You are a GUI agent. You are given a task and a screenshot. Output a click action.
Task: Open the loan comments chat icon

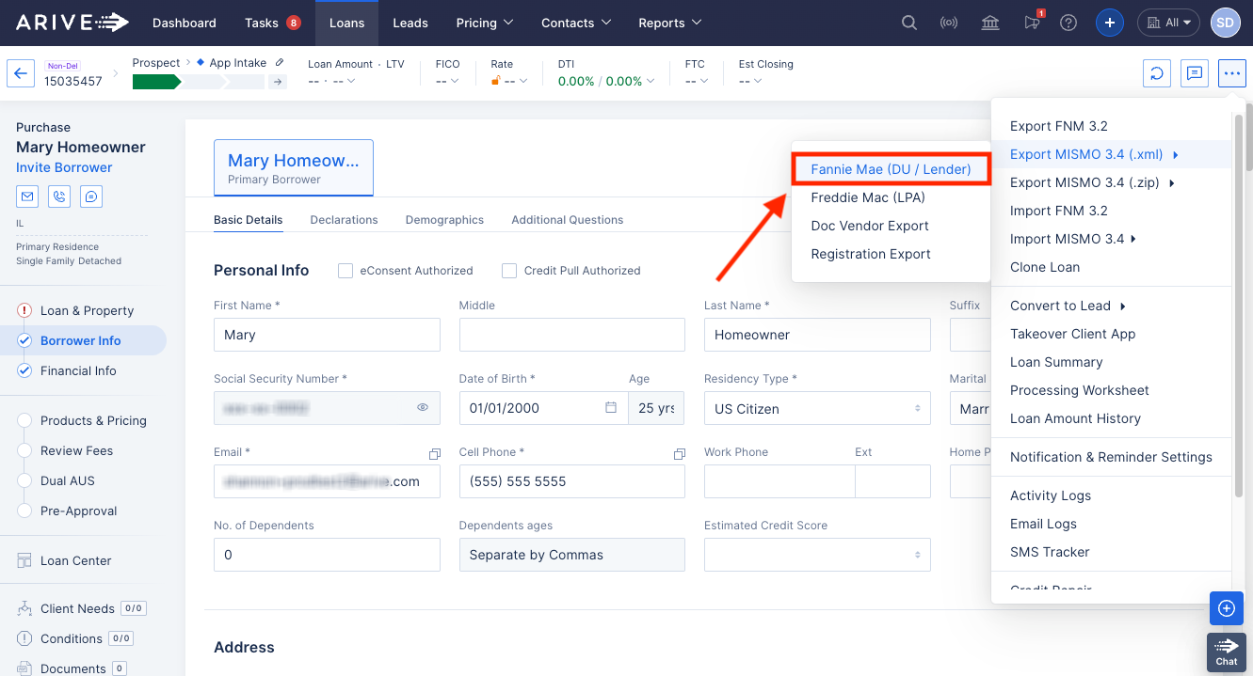(x=1194, y=73)
